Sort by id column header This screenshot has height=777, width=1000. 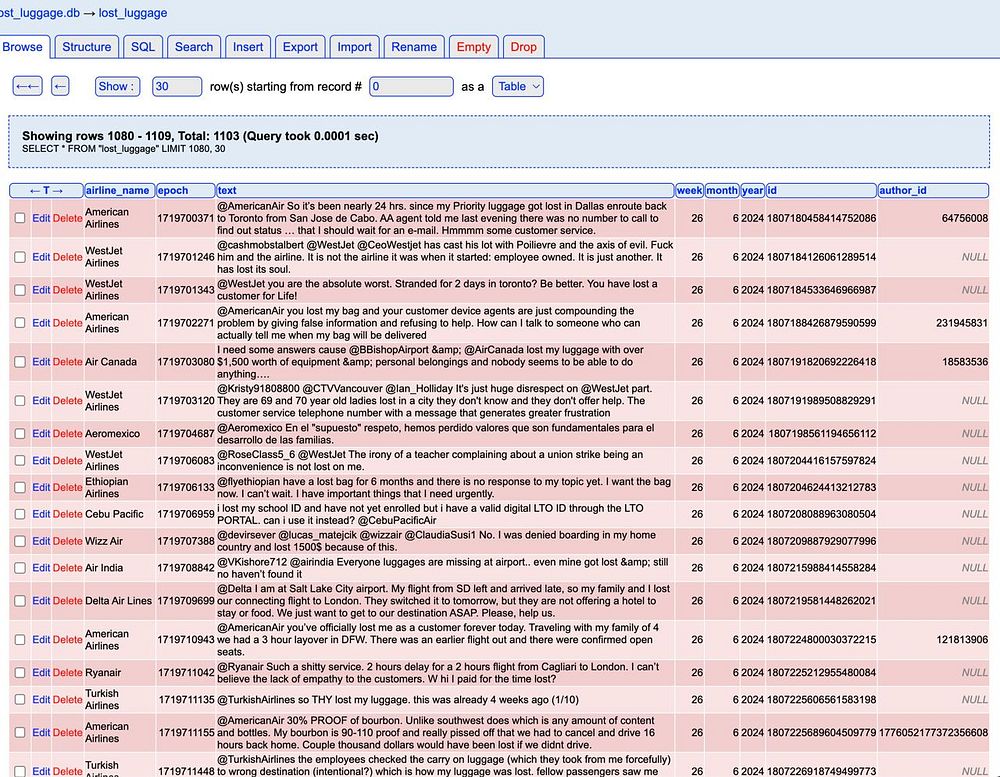[821, 190]
